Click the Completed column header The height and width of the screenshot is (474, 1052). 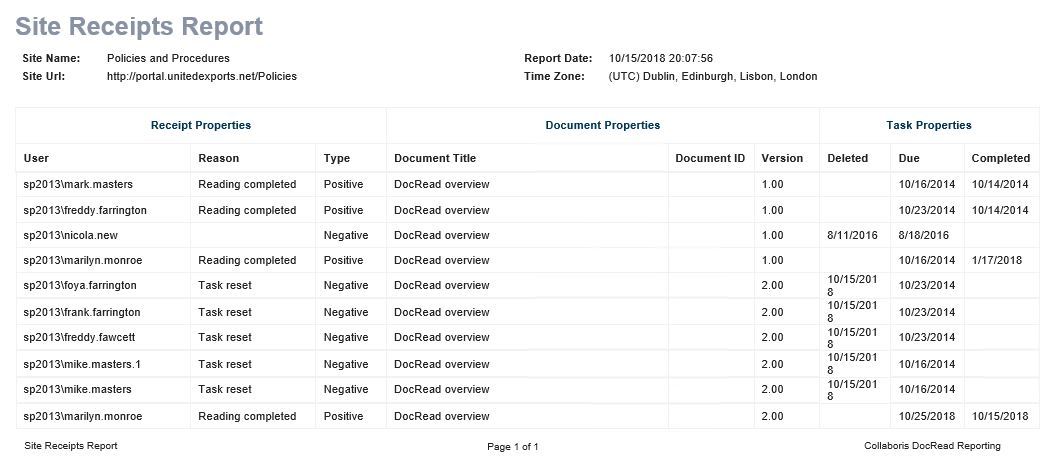1000,158
